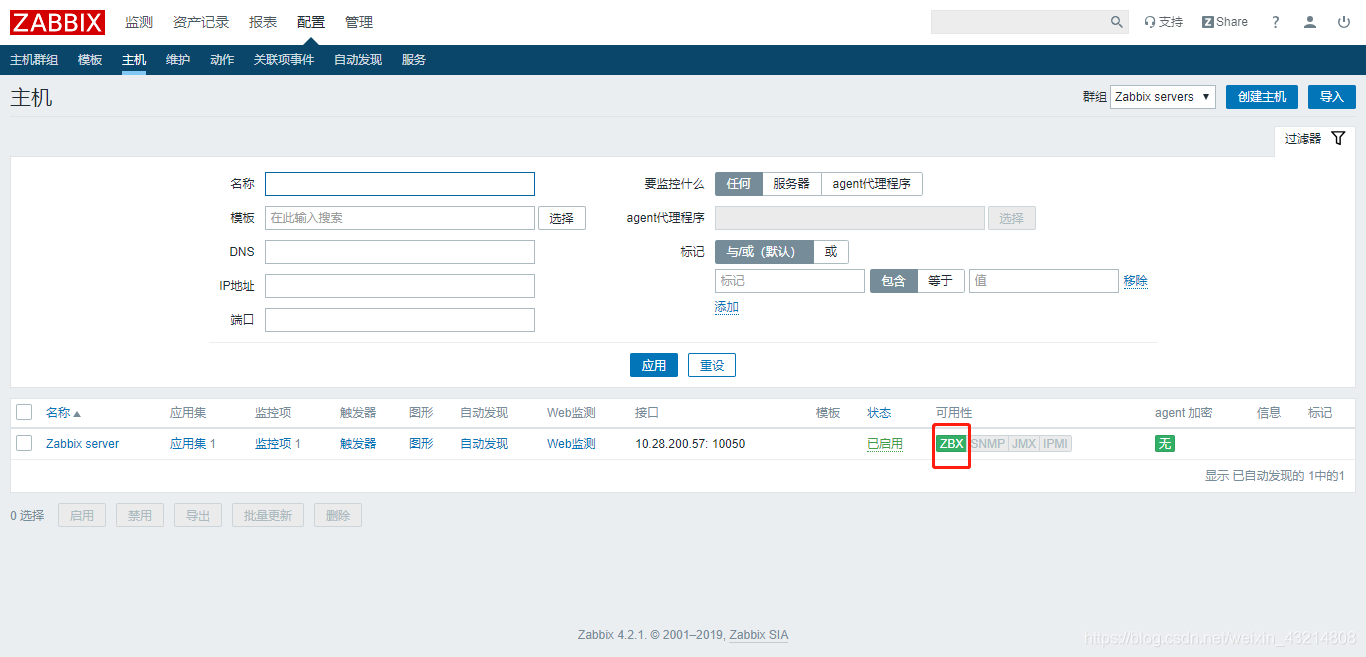Focus the IP地址 filter input

point(400,286)
